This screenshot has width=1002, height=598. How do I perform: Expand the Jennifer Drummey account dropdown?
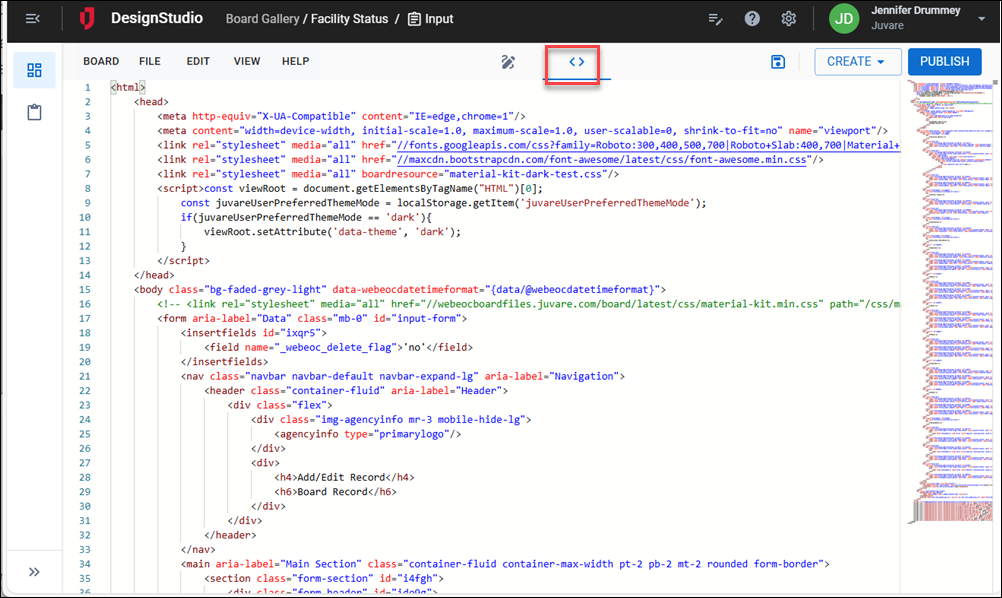(x=981, y=19)
